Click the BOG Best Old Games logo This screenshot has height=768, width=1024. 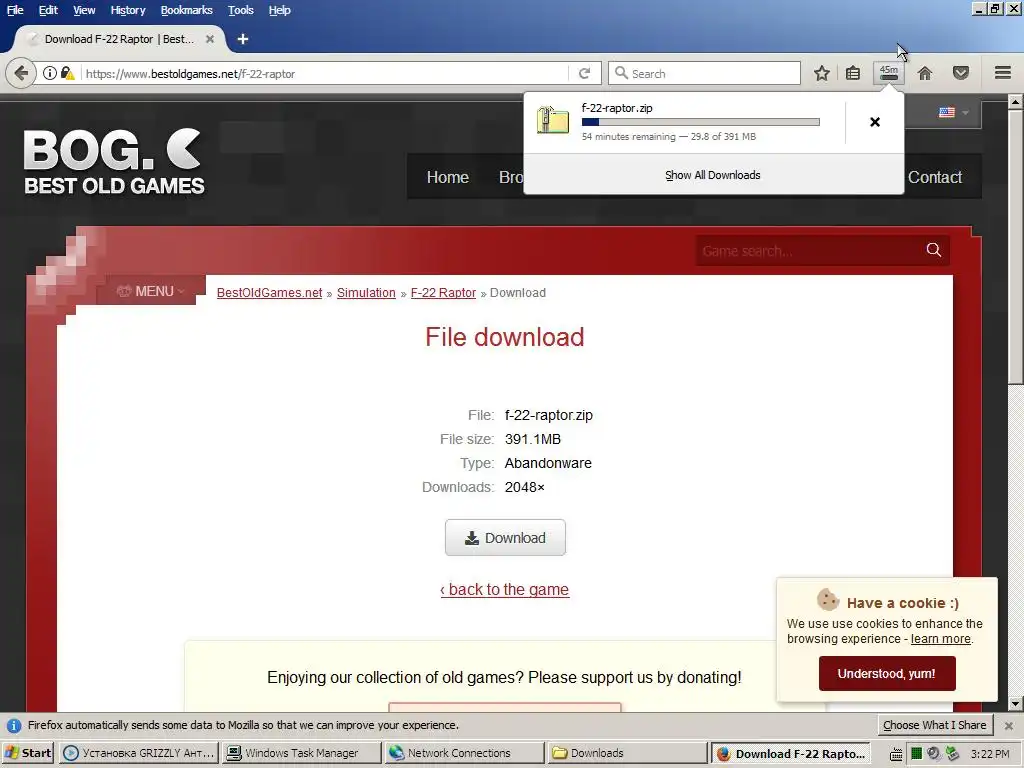(x=114, y=161)
